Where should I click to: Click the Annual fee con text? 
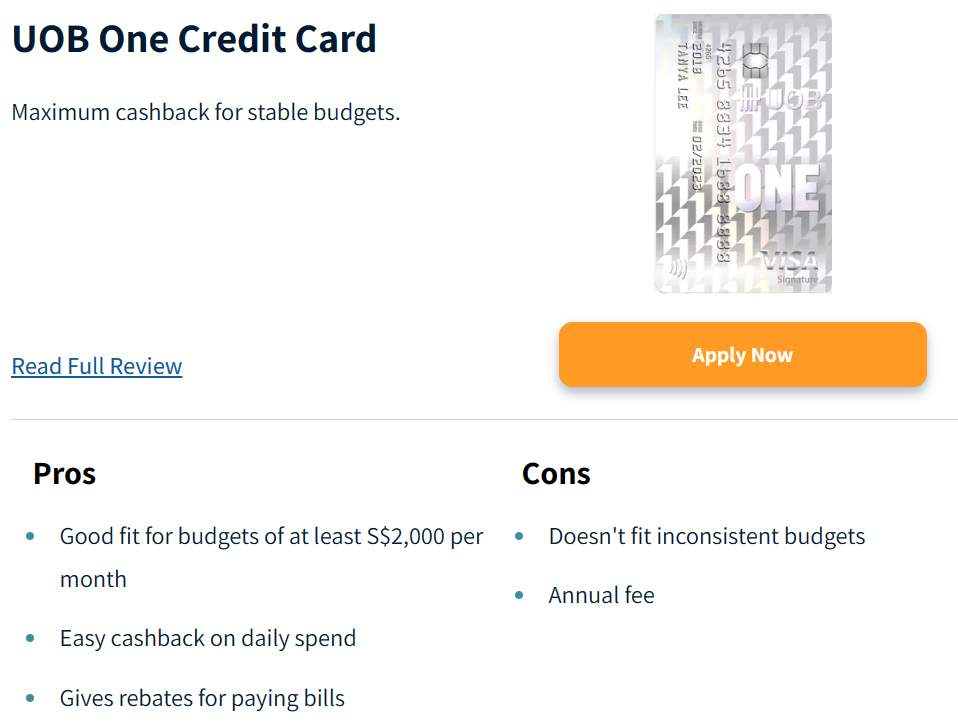(601, 596)
